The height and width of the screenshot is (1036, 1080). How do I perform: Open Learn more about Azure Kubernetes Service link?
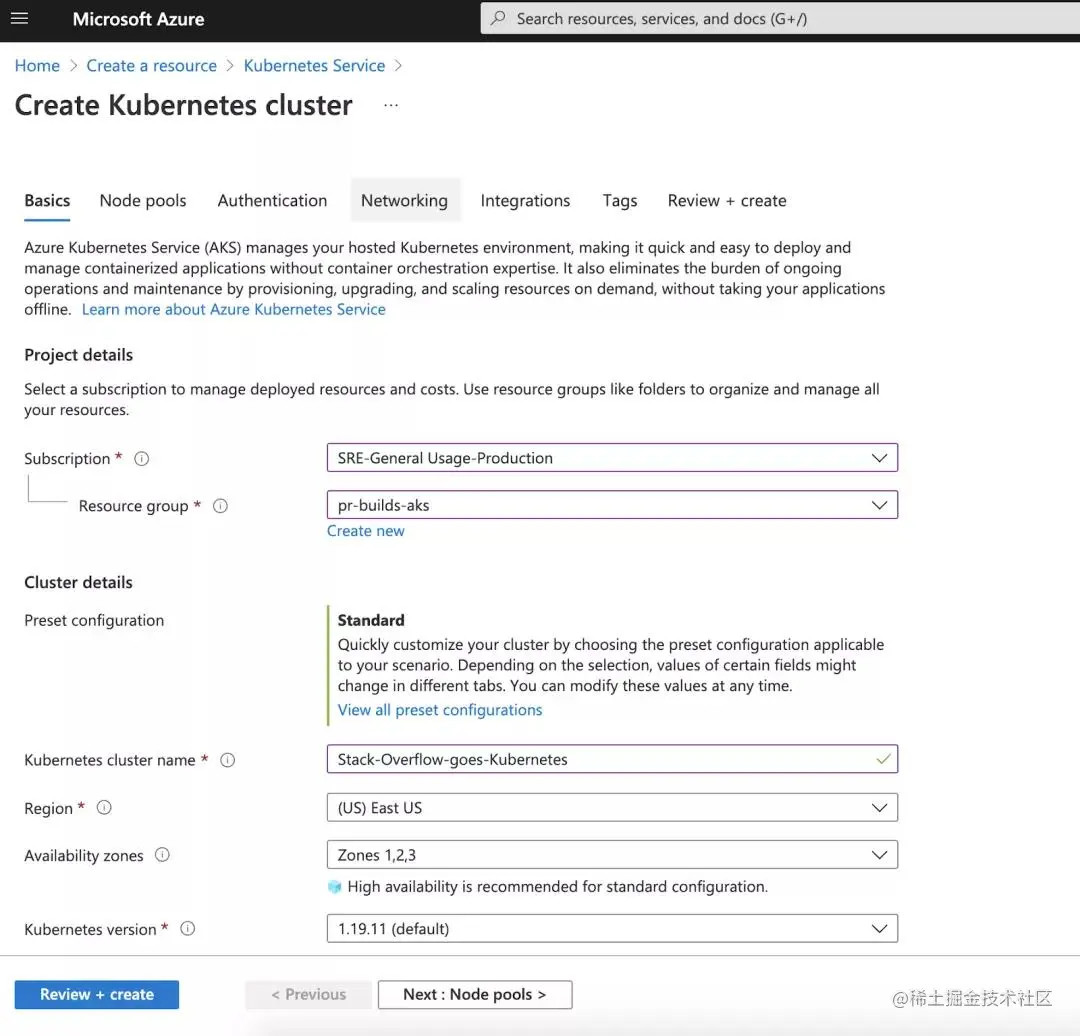(x=233, y=310)
